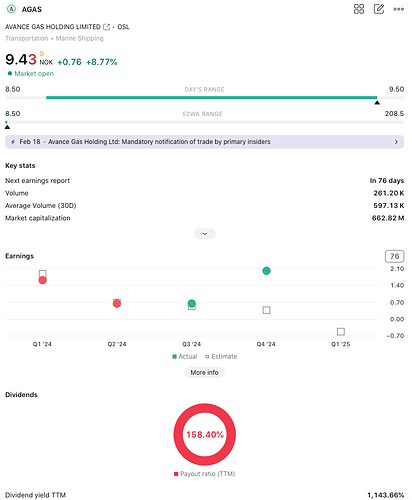The width and height of the screenshot is (412, 500).
Task: Open the widget layout grid icon
Action: 359,9
